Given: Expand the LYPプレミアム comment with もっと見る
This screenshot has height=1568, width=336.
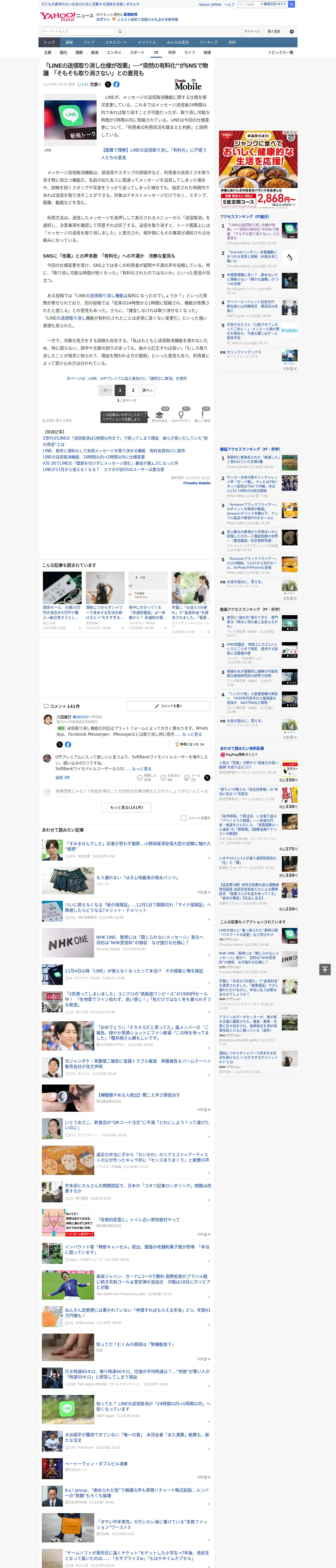Looking at the screenshot, I should pyautogui.click(x=142, y=769).
